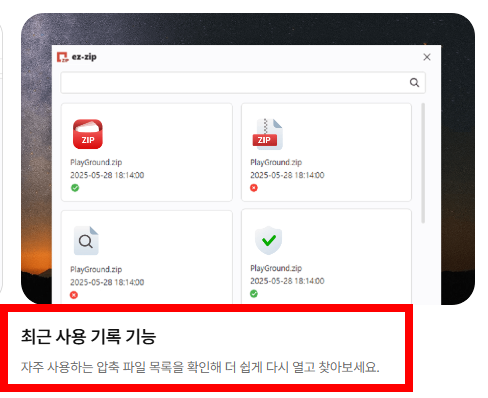Click the green success status under red ZIP card
The height and width of the screenshot is (398, 488).
click(x=75, y=188)
